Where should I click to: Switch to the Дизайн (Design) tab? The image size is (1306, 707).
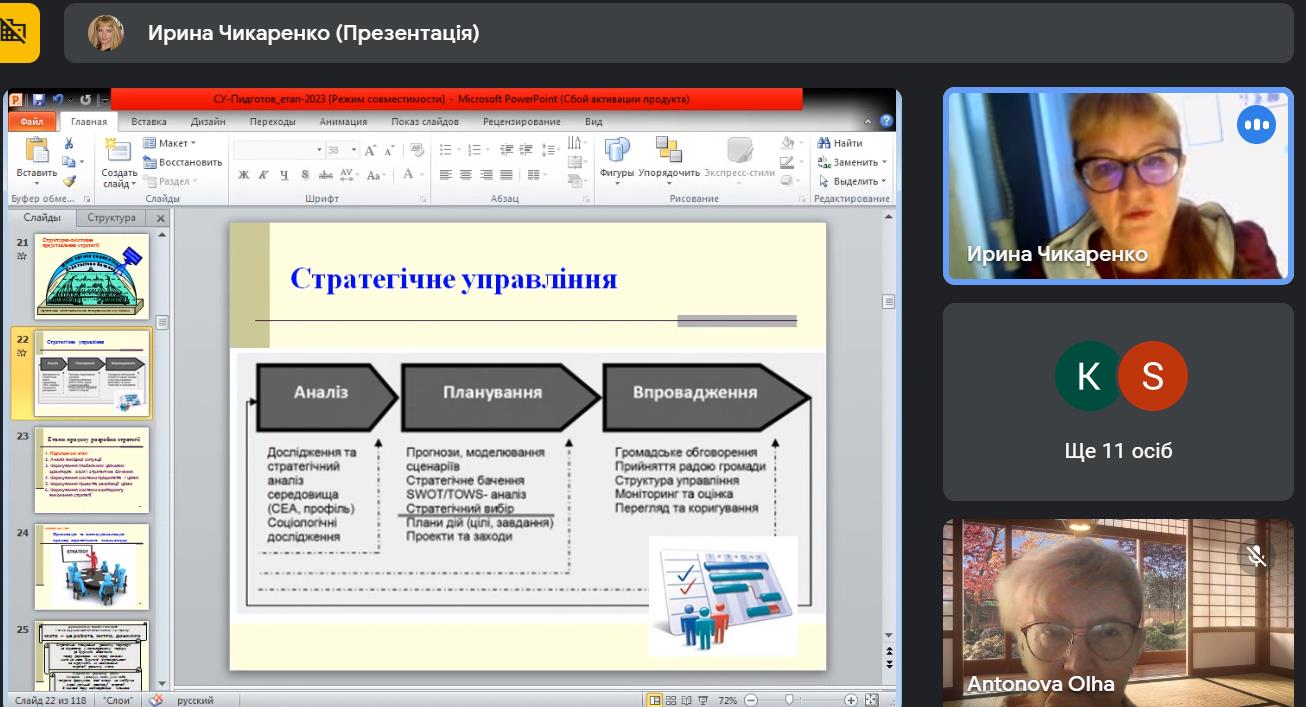pos(208,122)
